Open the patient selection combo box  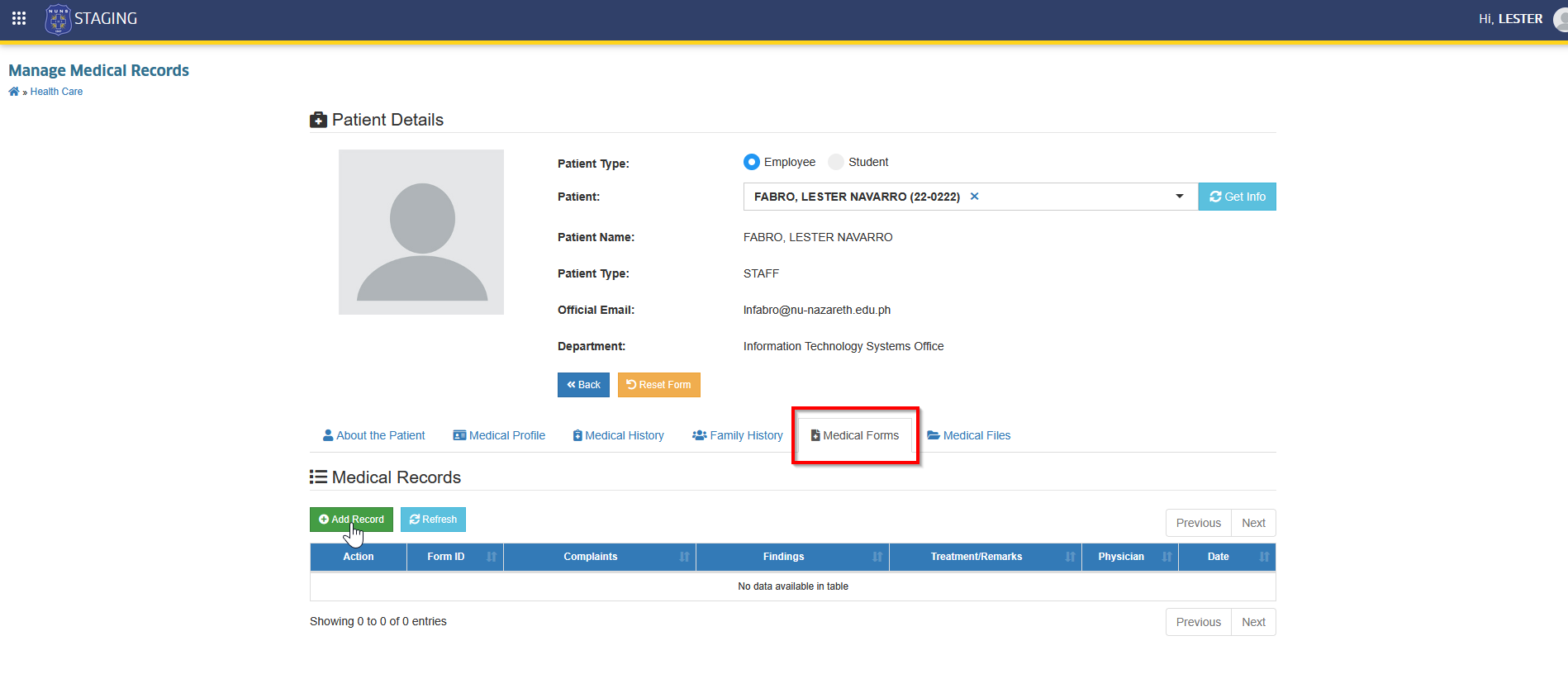click(971, 197)
